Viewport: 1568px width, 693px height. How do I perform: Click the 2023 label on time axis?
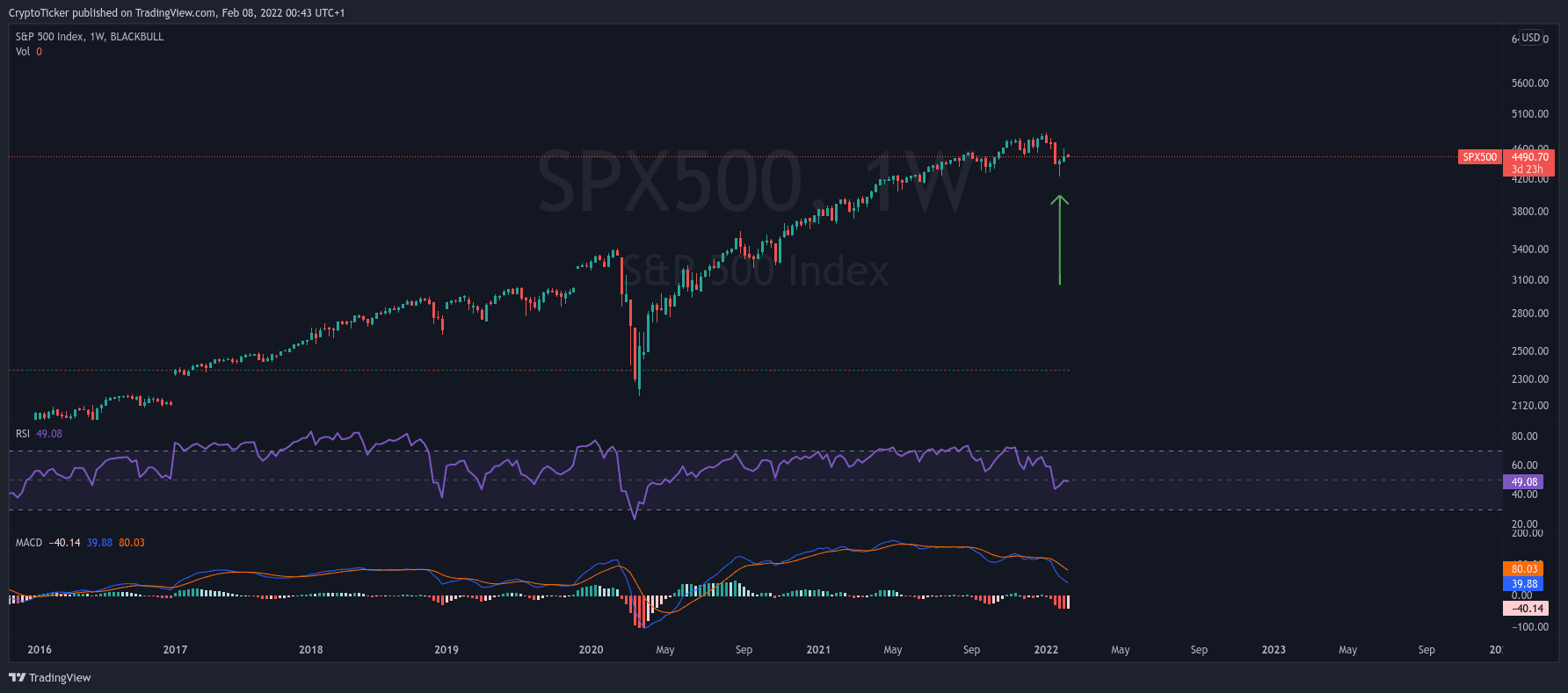pos(1273,650)
